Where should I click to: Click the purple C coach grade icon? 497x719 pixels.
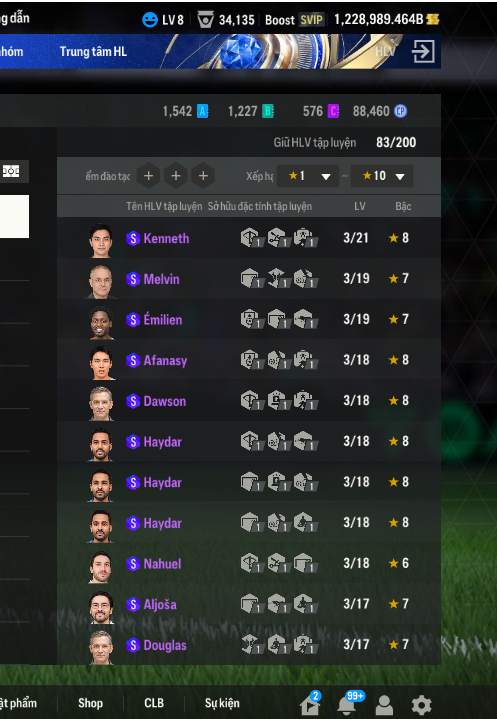click(x=333, y=111)
